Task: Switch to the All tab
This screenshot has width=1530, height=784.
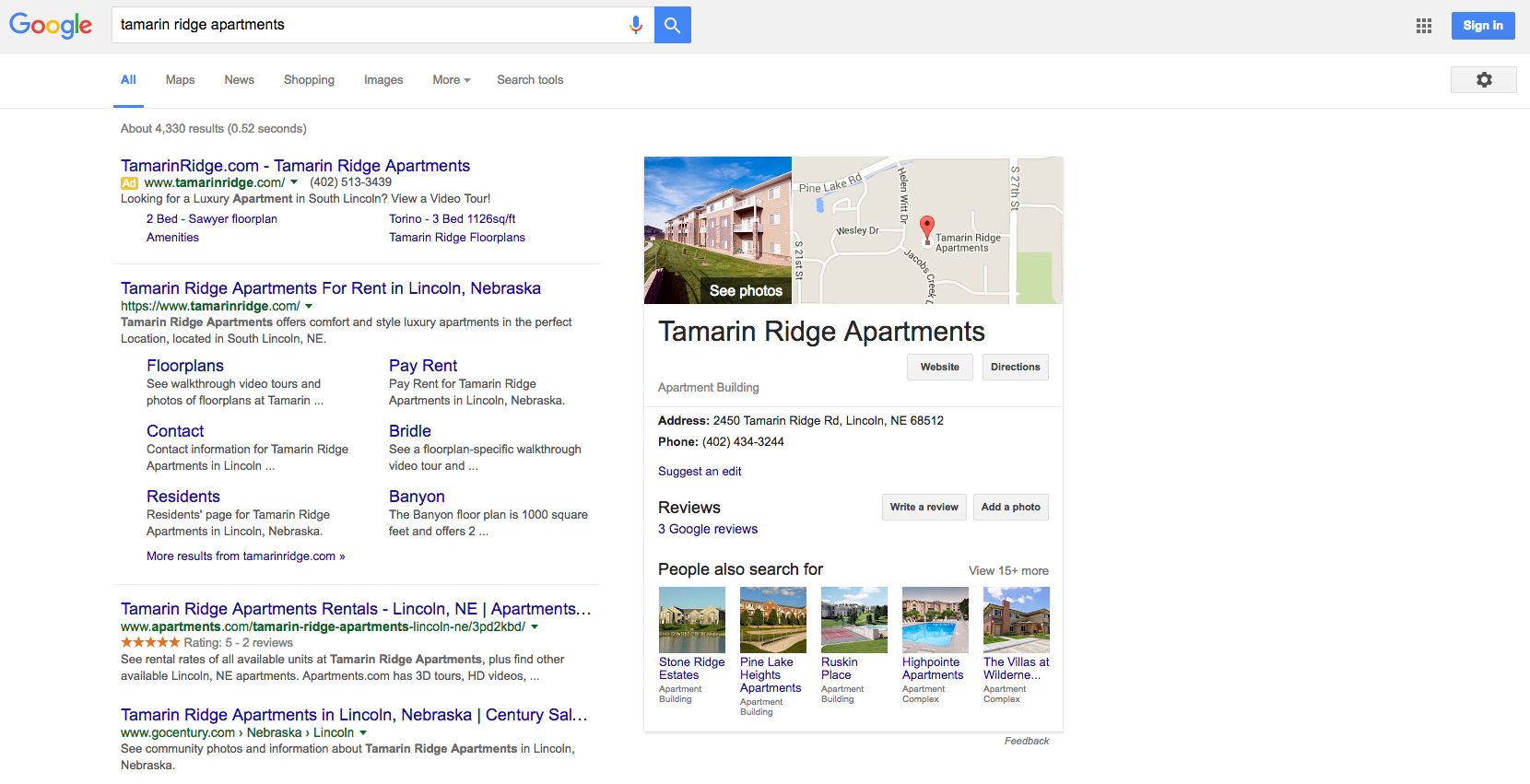Action: point(128,80)
